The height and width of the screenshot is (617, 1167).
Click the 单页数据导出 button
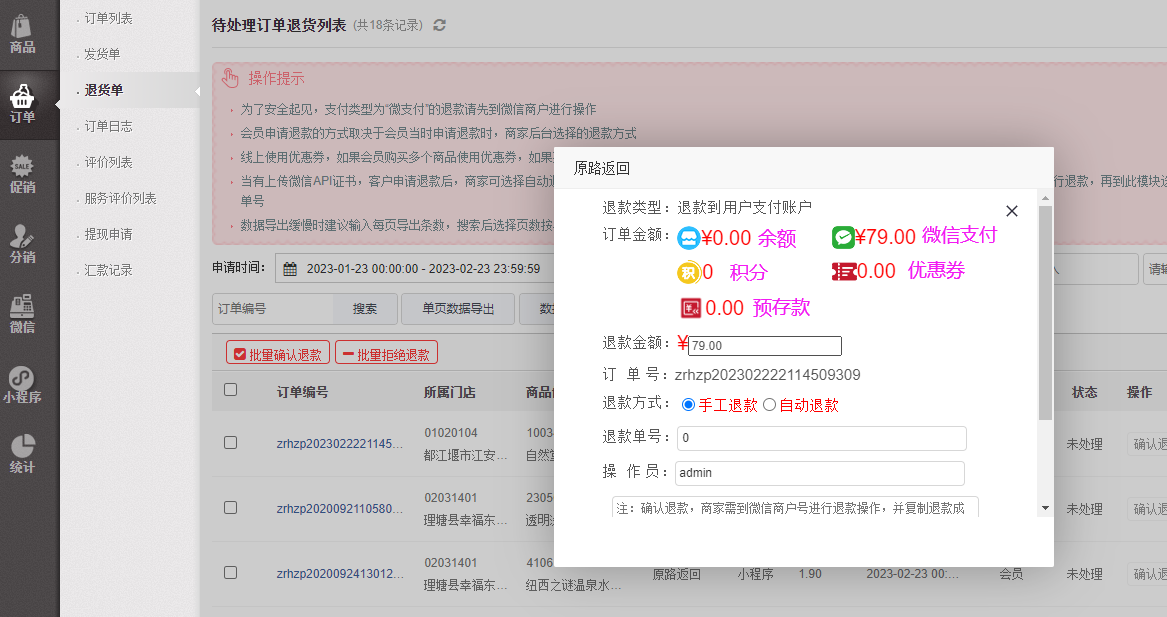[x=457, y=309]
